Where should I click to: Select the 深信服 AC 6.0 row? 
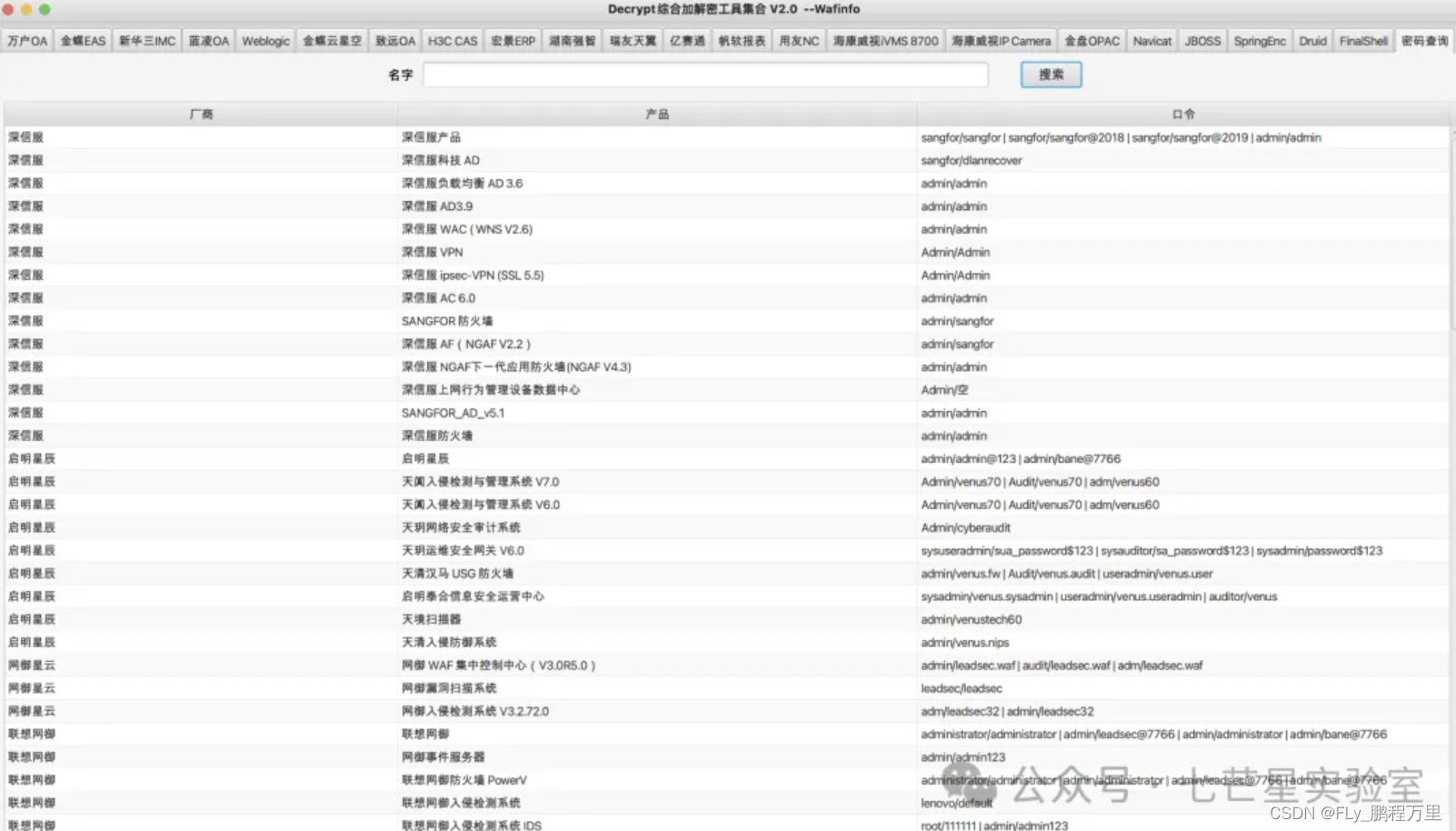coord(727,298)
